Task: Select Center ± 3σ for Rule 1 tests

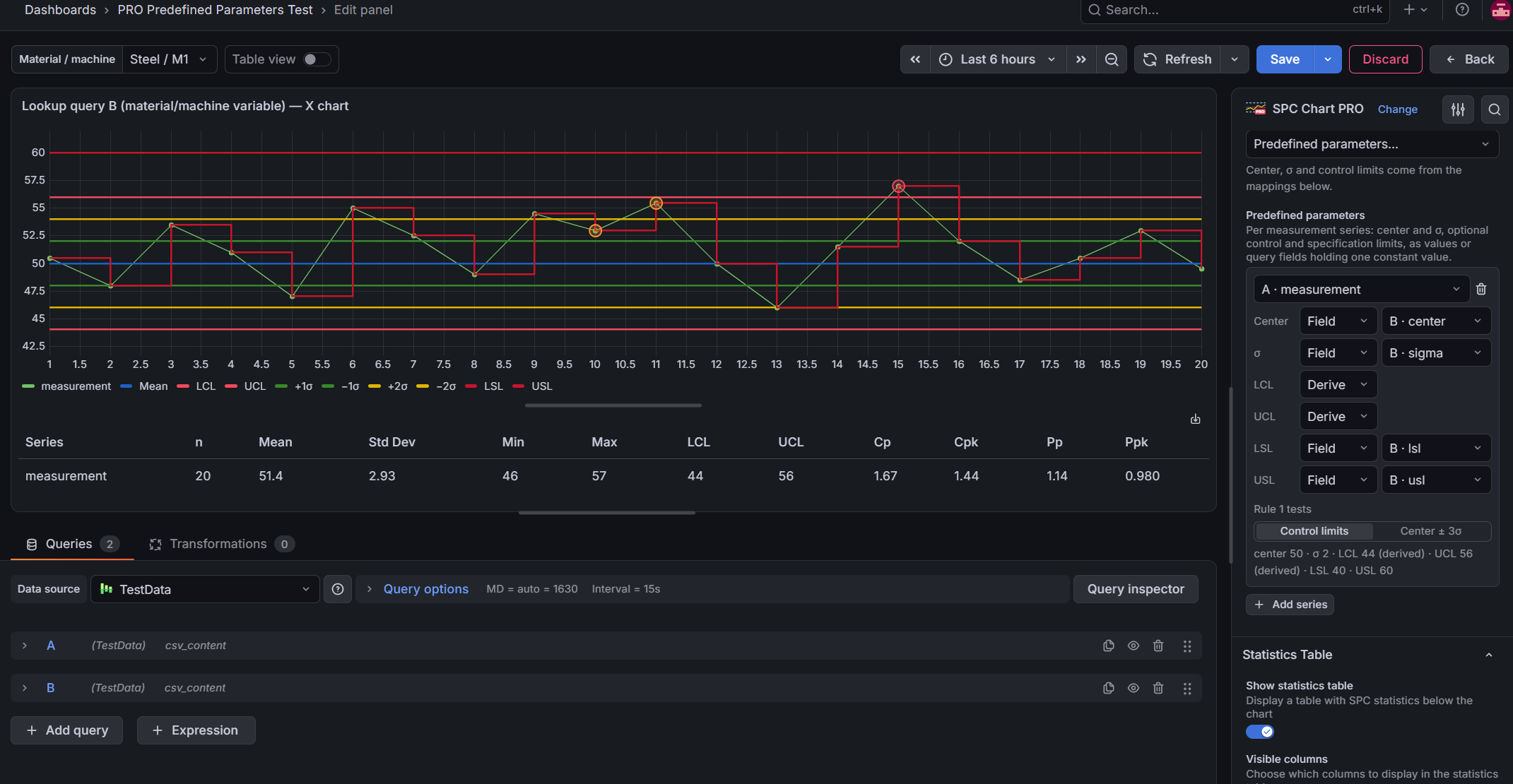Action: pos(1431,531)
